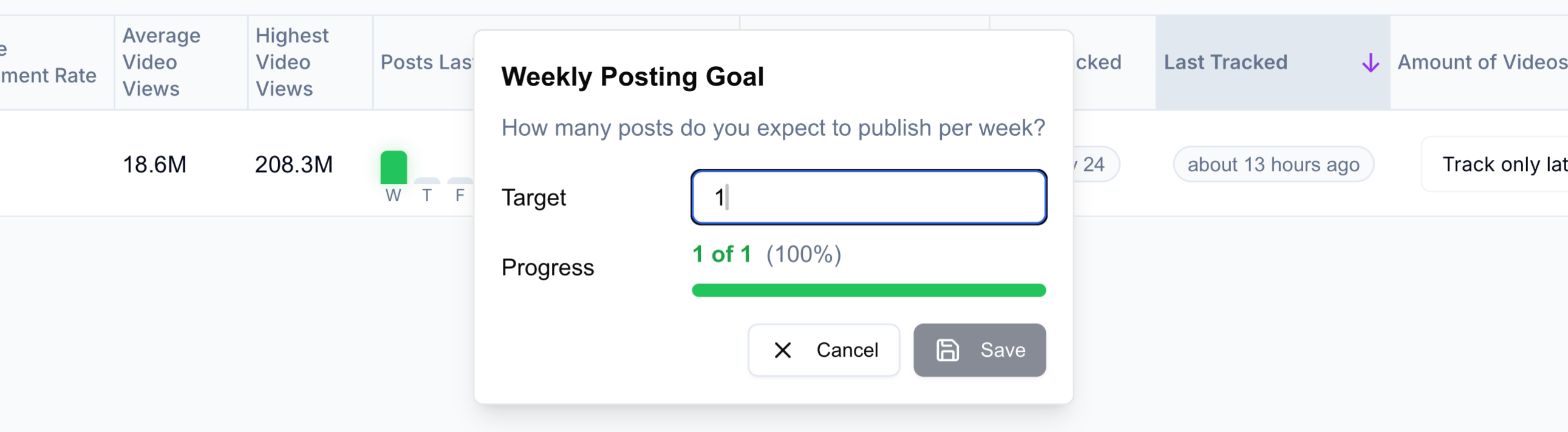
Task: Click the 'about 13 hours ago' badge
Action: click(x=1273, y=164)
